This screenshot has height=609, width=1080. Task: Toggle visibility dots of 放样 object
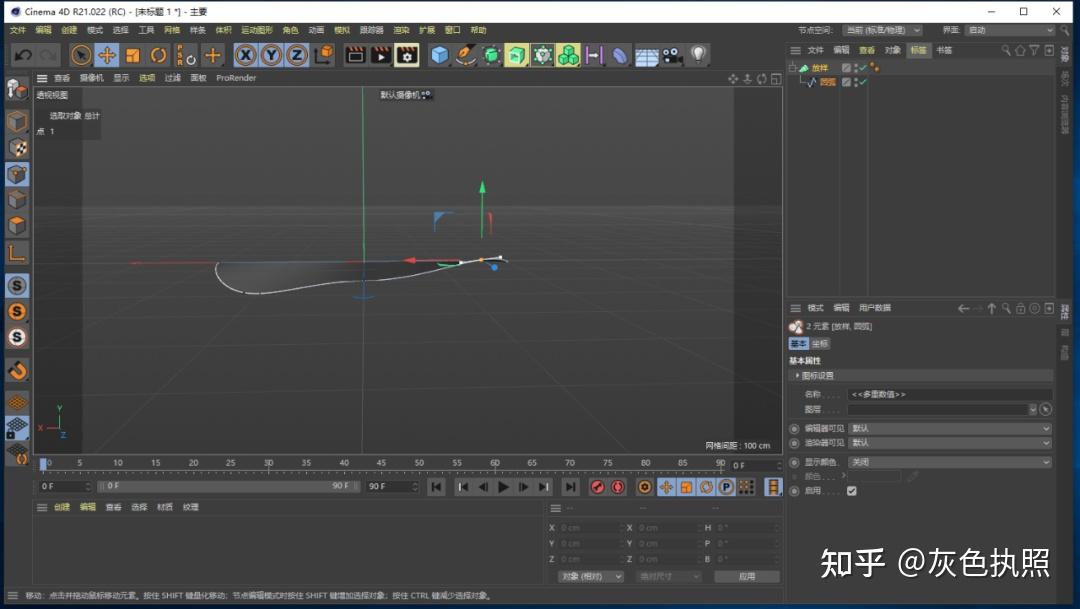point(856,68)
